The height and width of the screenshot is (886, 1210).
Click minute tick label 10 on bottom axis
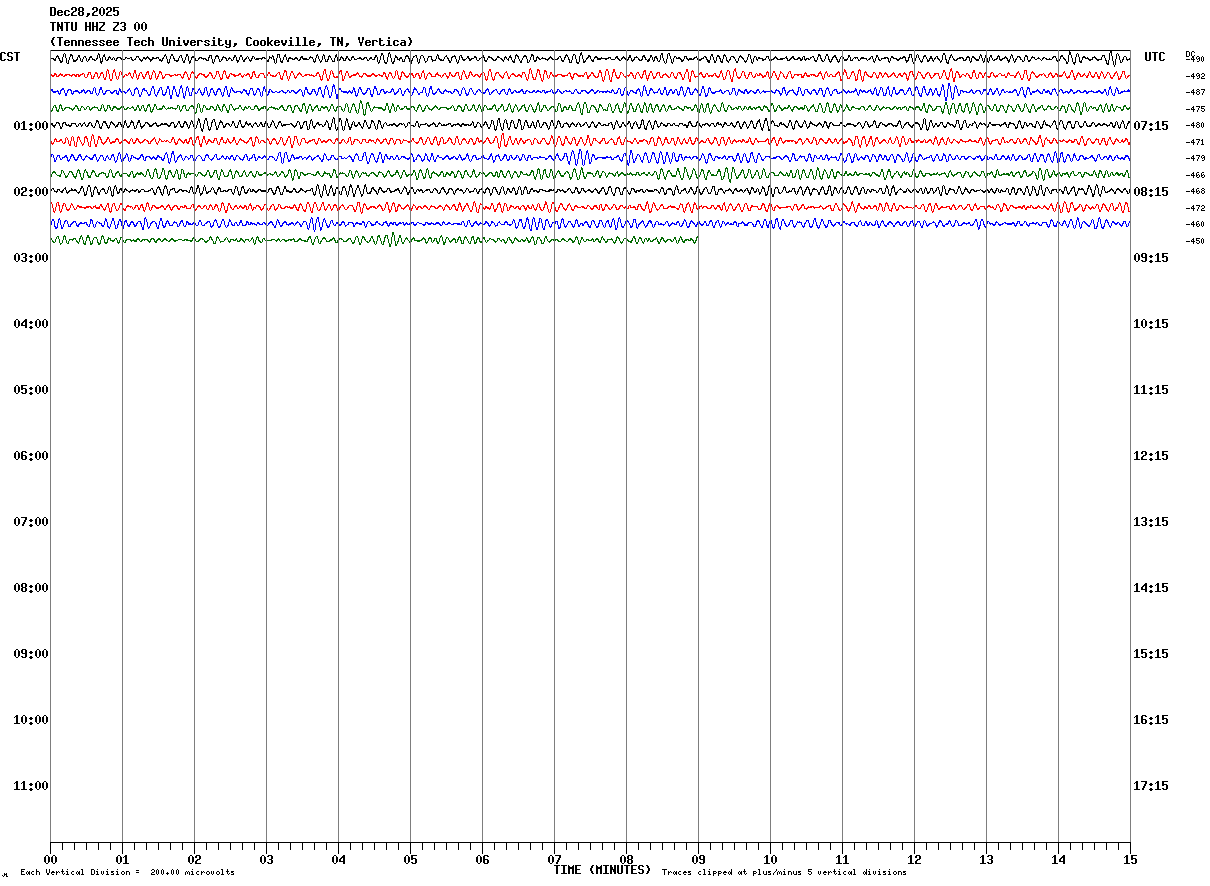point(770,860)
